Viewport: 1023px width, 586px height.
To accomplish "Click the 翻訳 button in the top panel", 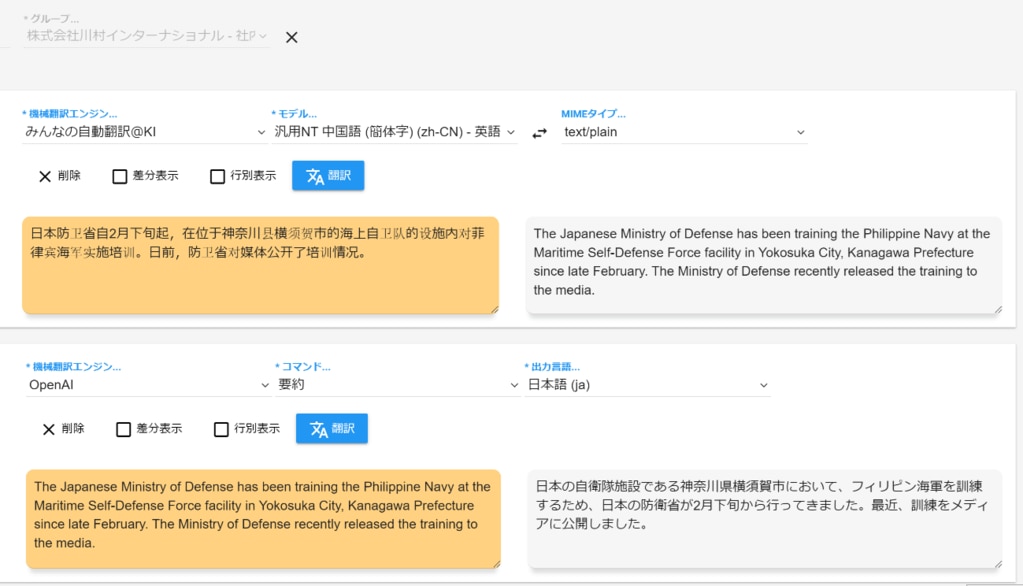I will tap(328, 176).
